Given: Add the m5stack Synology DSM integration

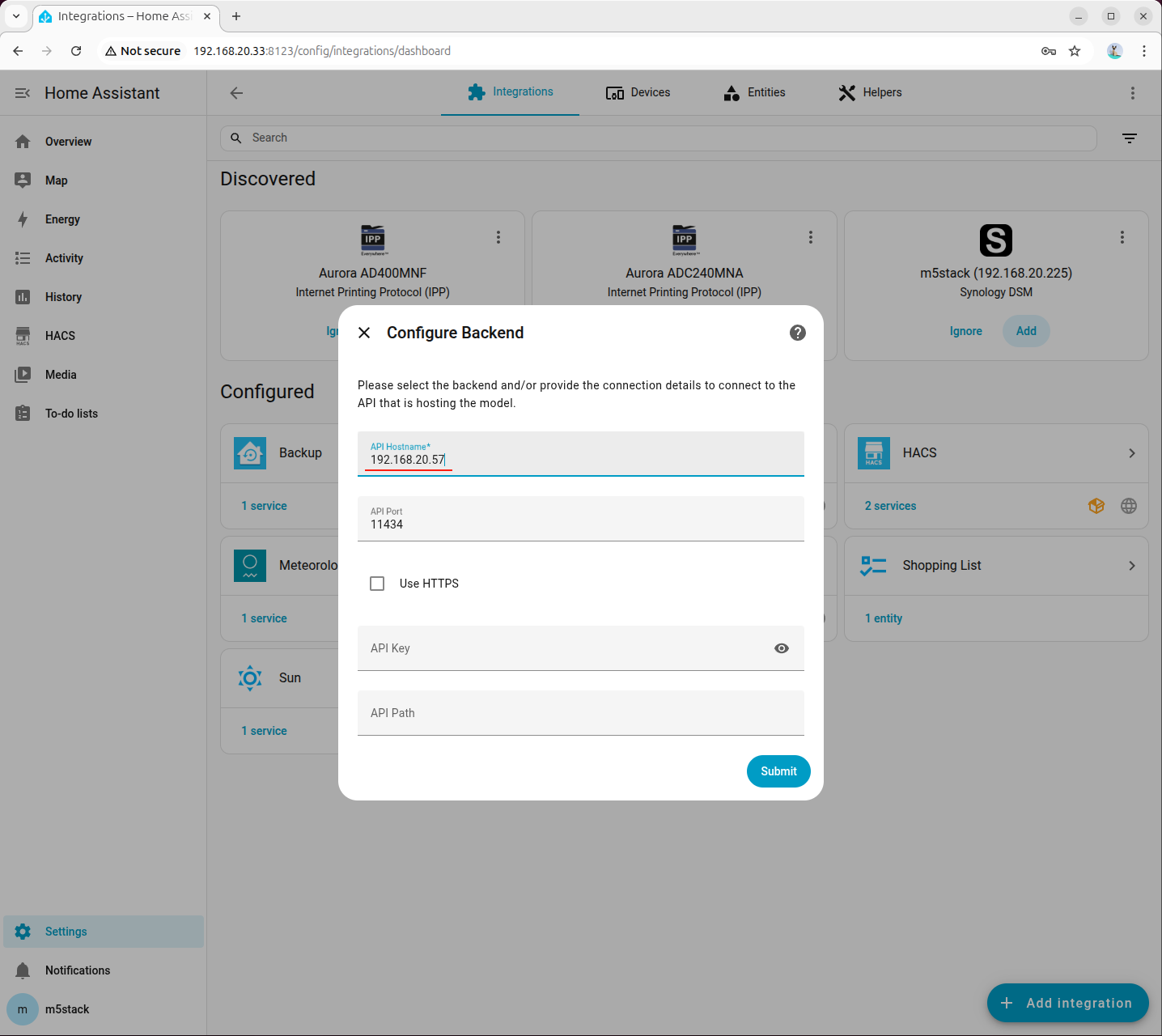Looking at the screenshot, I should [1025, 331].
